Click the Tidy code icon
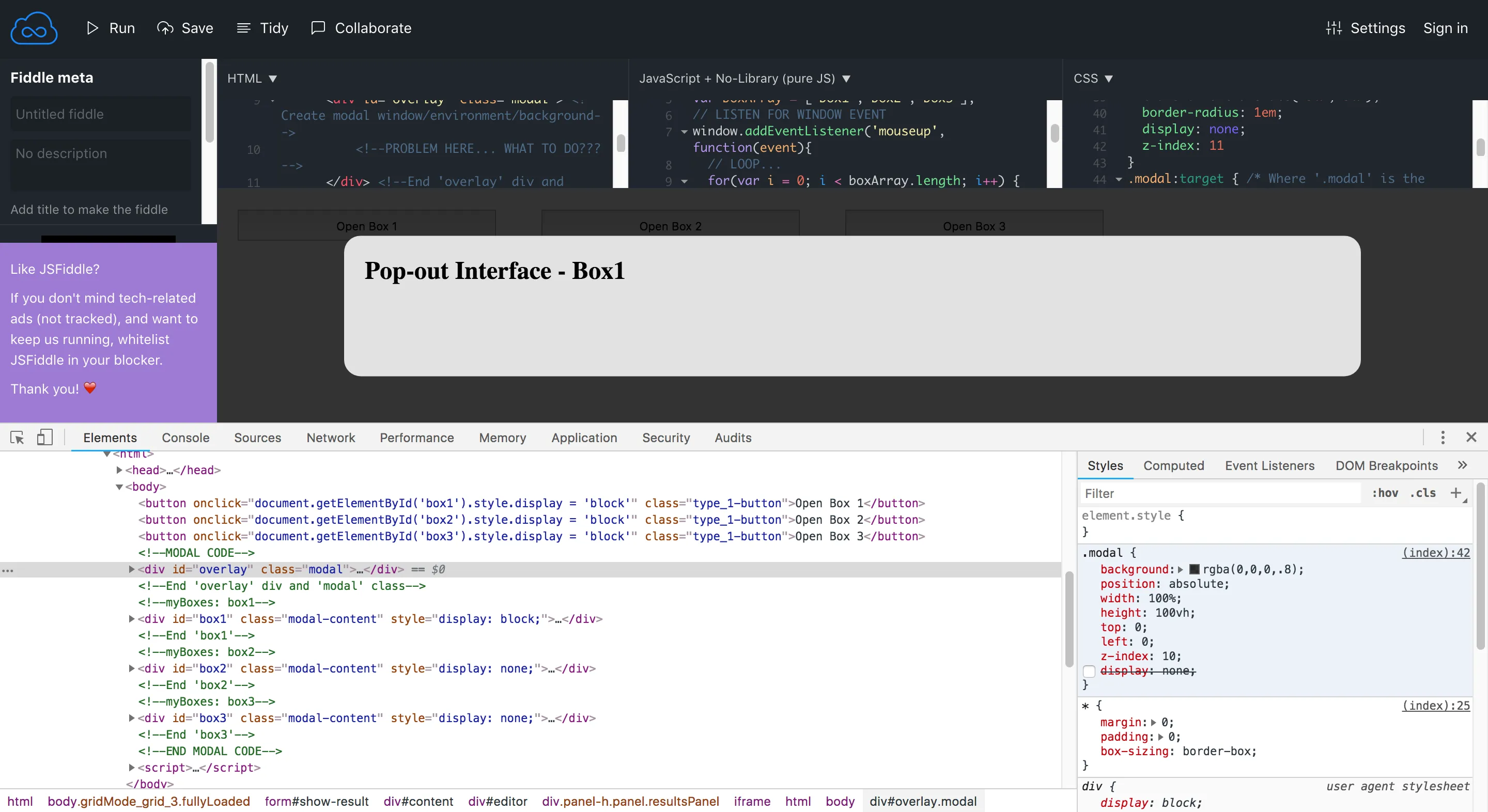This screenshot has height=812, width=1488. point(244,28)
